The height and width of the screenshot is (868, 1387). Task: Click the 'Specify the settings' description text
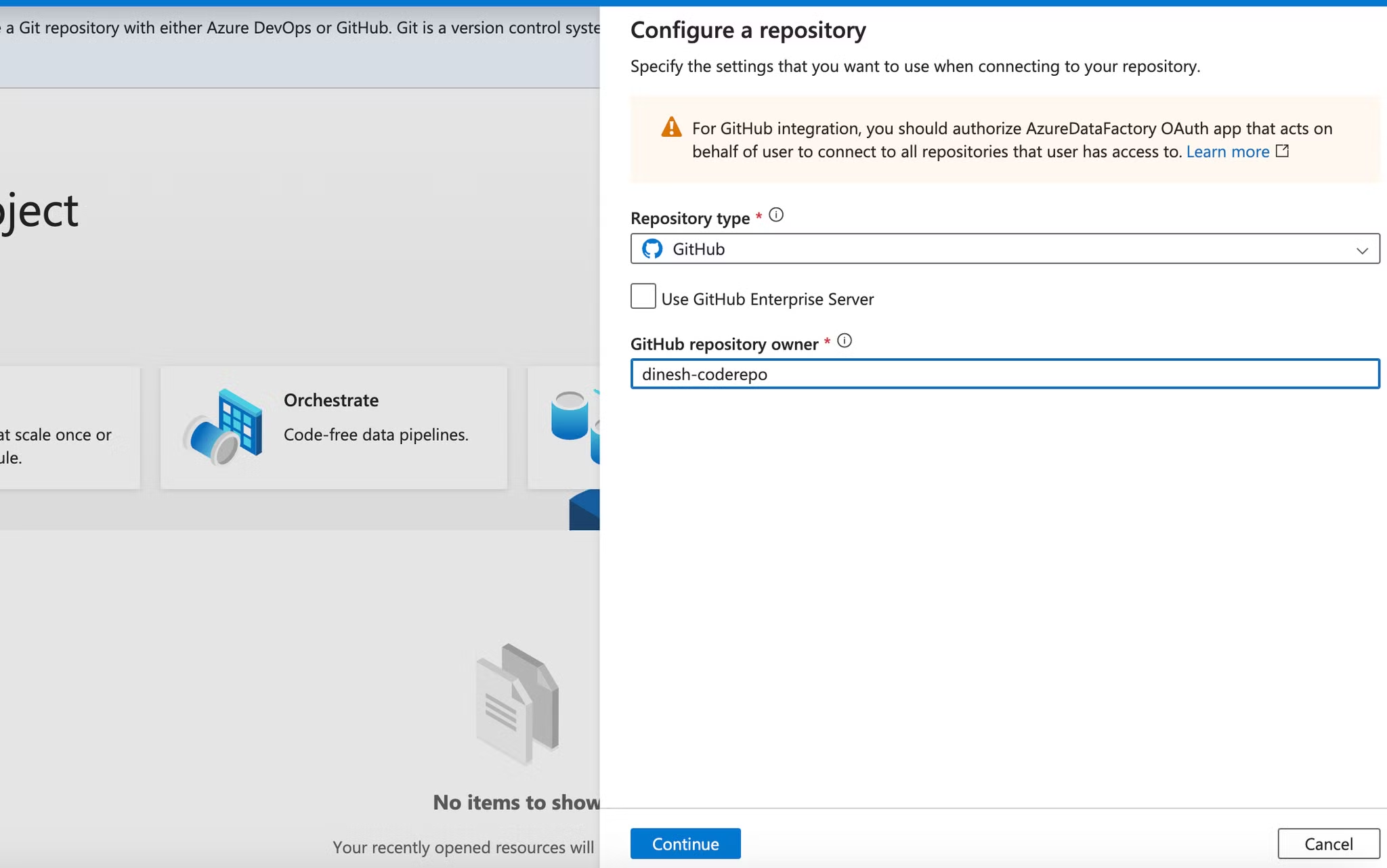coord(915,66)
